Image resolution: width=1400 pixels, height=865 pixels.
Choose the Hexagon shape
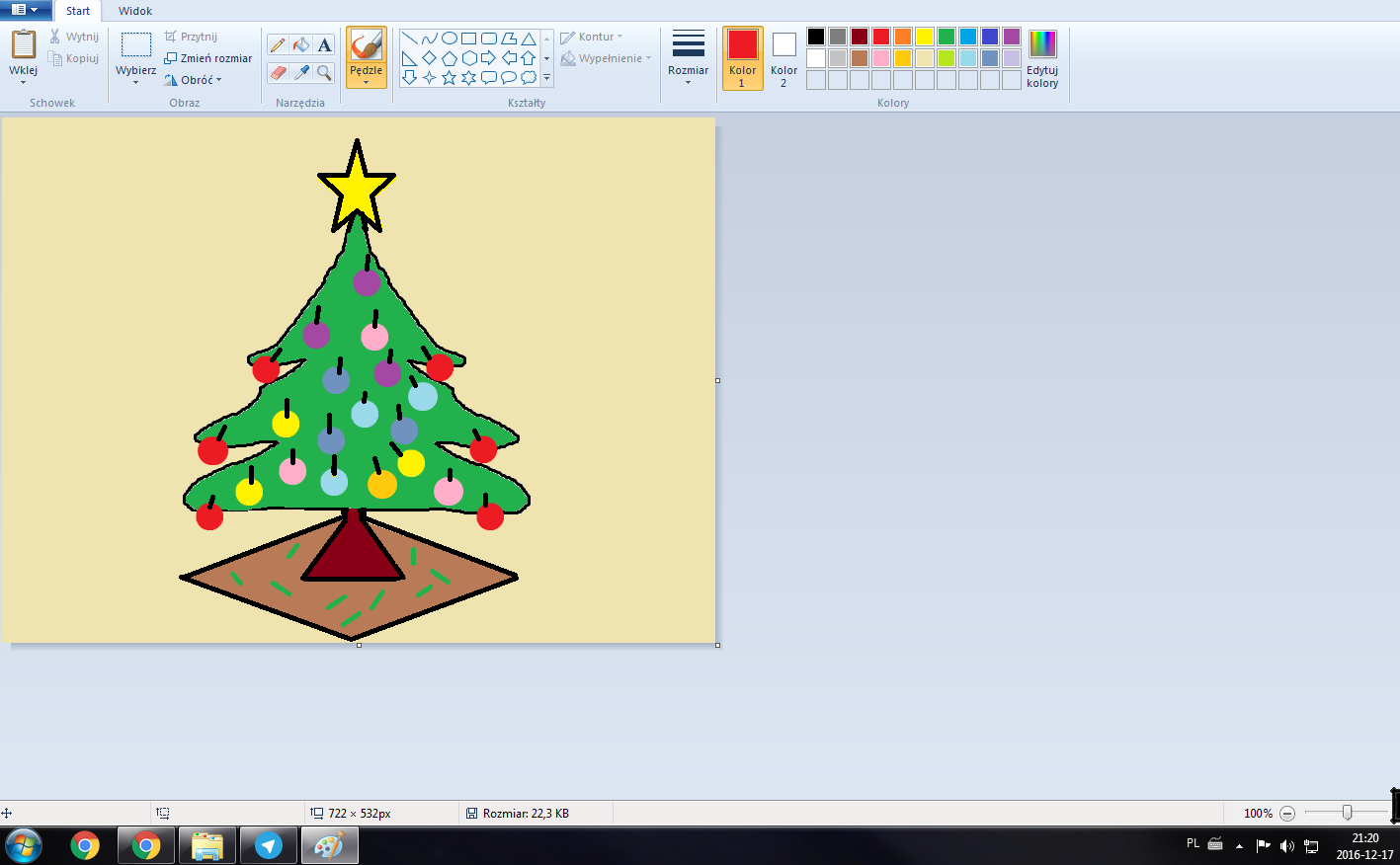468,58
